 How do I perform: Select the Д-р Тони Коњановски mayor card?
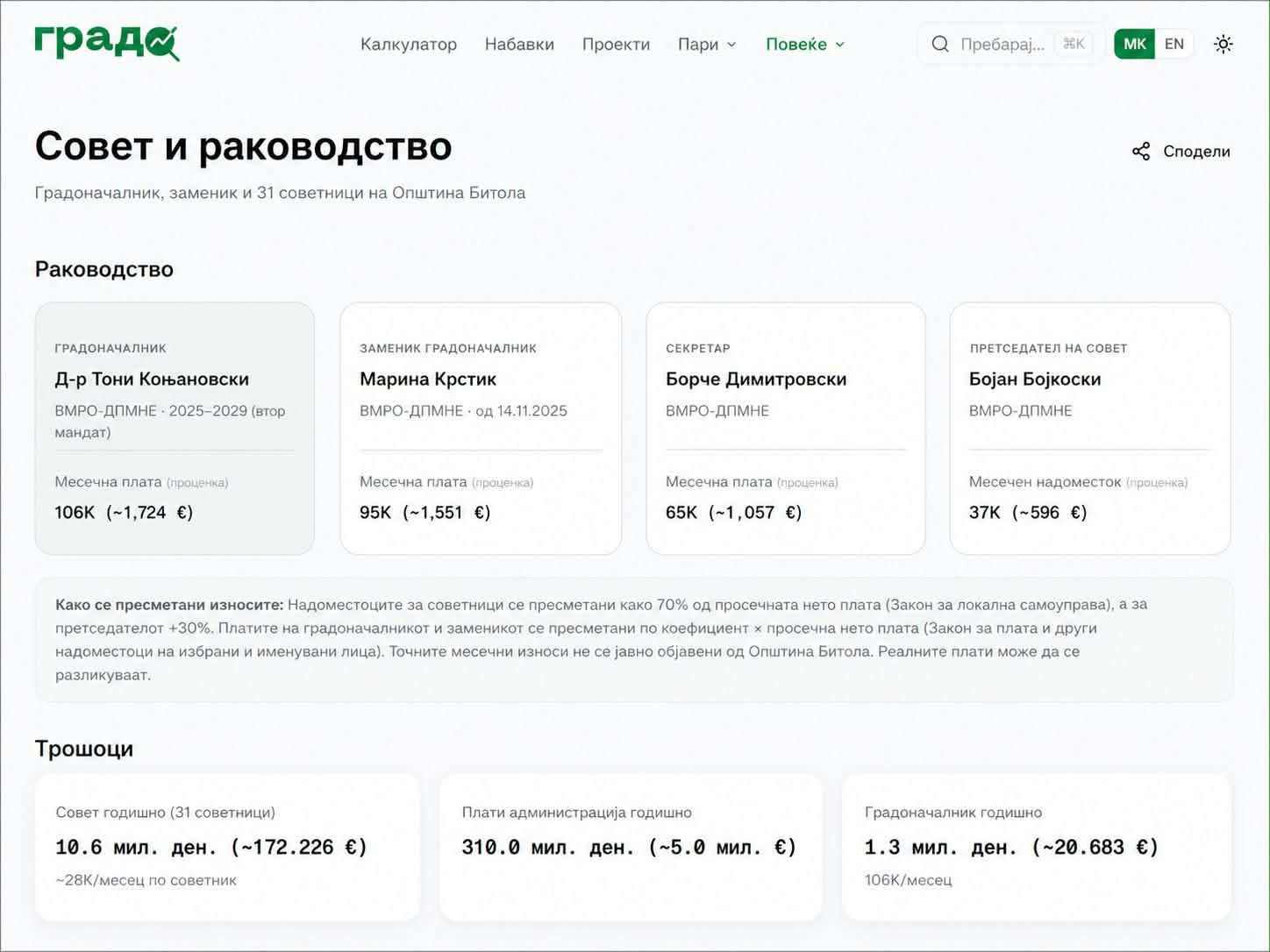coord(175,429)
